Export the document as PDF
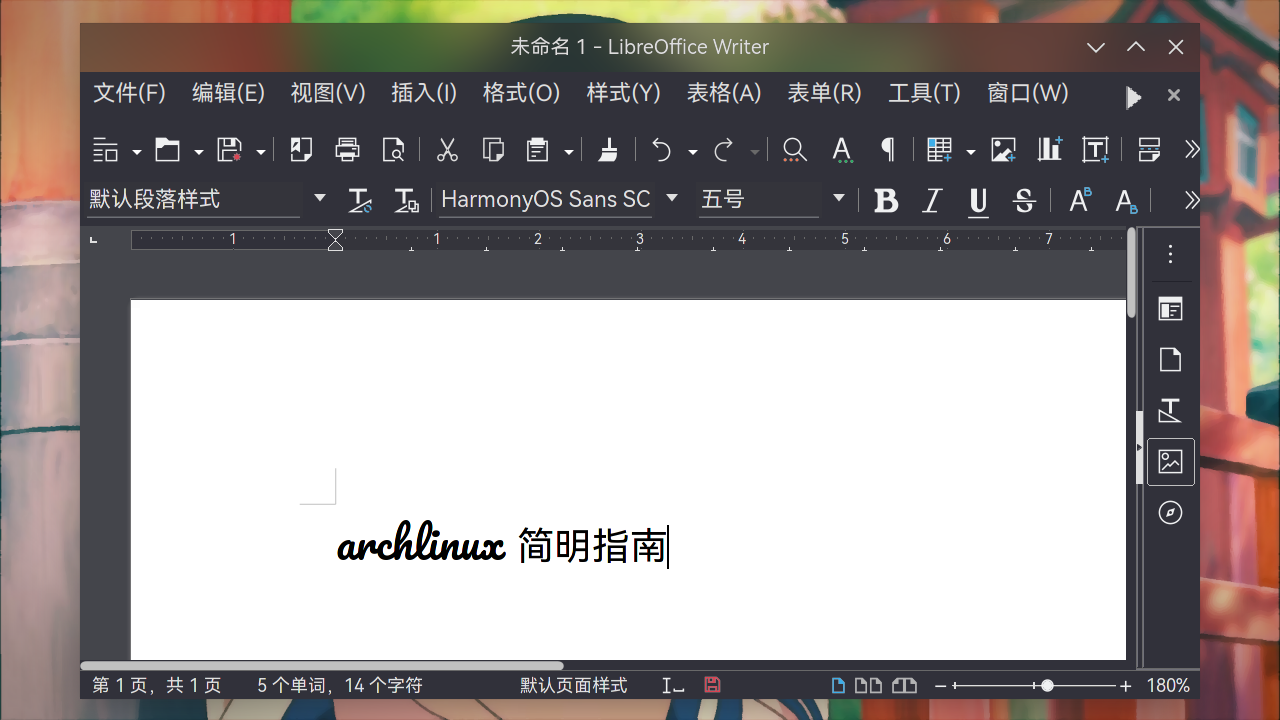The image size is (1280, 720). point(301,149)
